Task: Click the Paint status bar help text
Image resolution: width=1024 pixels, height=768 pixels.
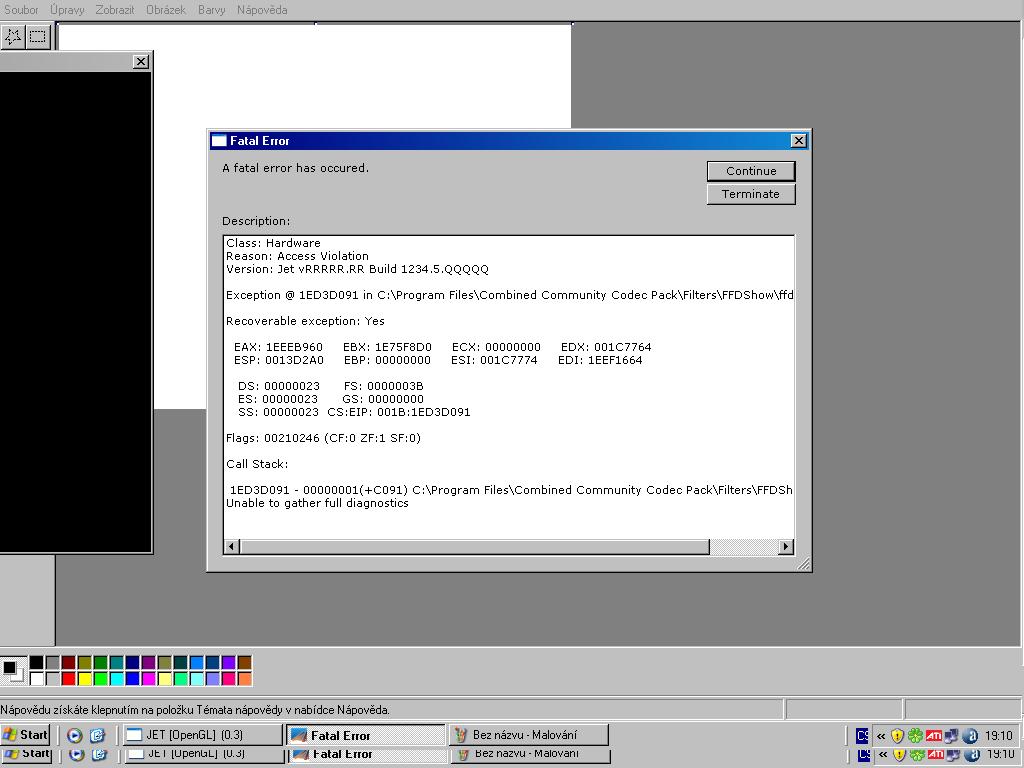Action: click(x=195, y=710)
